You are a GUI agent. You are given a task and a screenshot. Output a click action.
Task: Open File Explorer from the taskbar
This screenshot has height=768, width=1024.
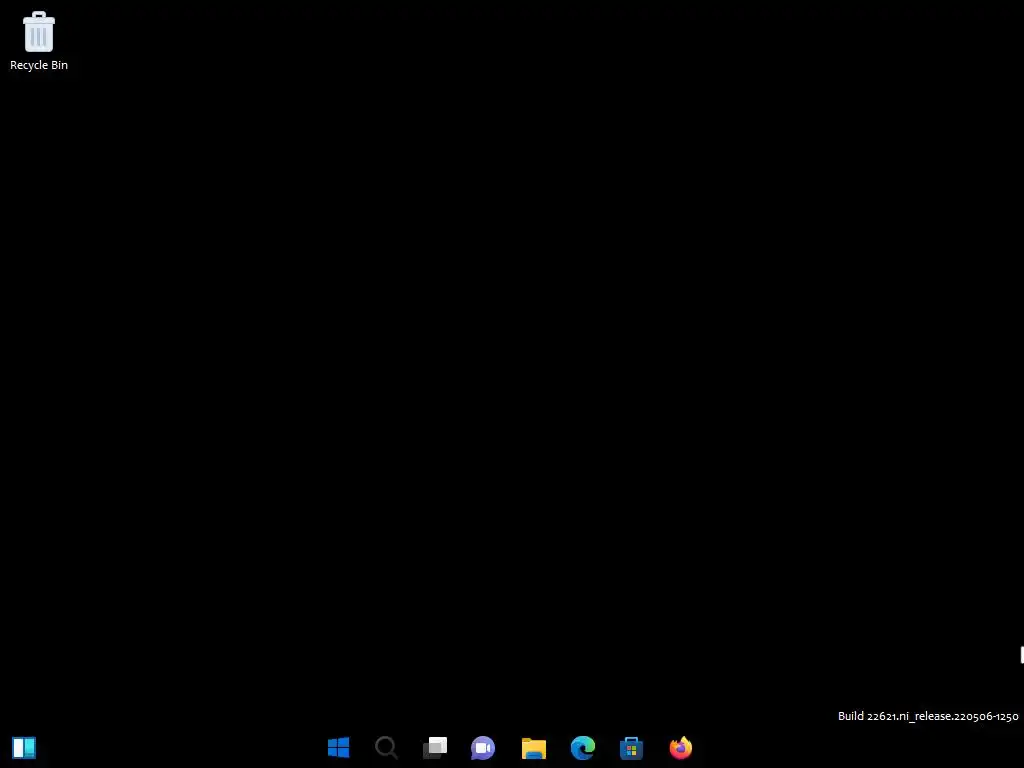[534, 748]
